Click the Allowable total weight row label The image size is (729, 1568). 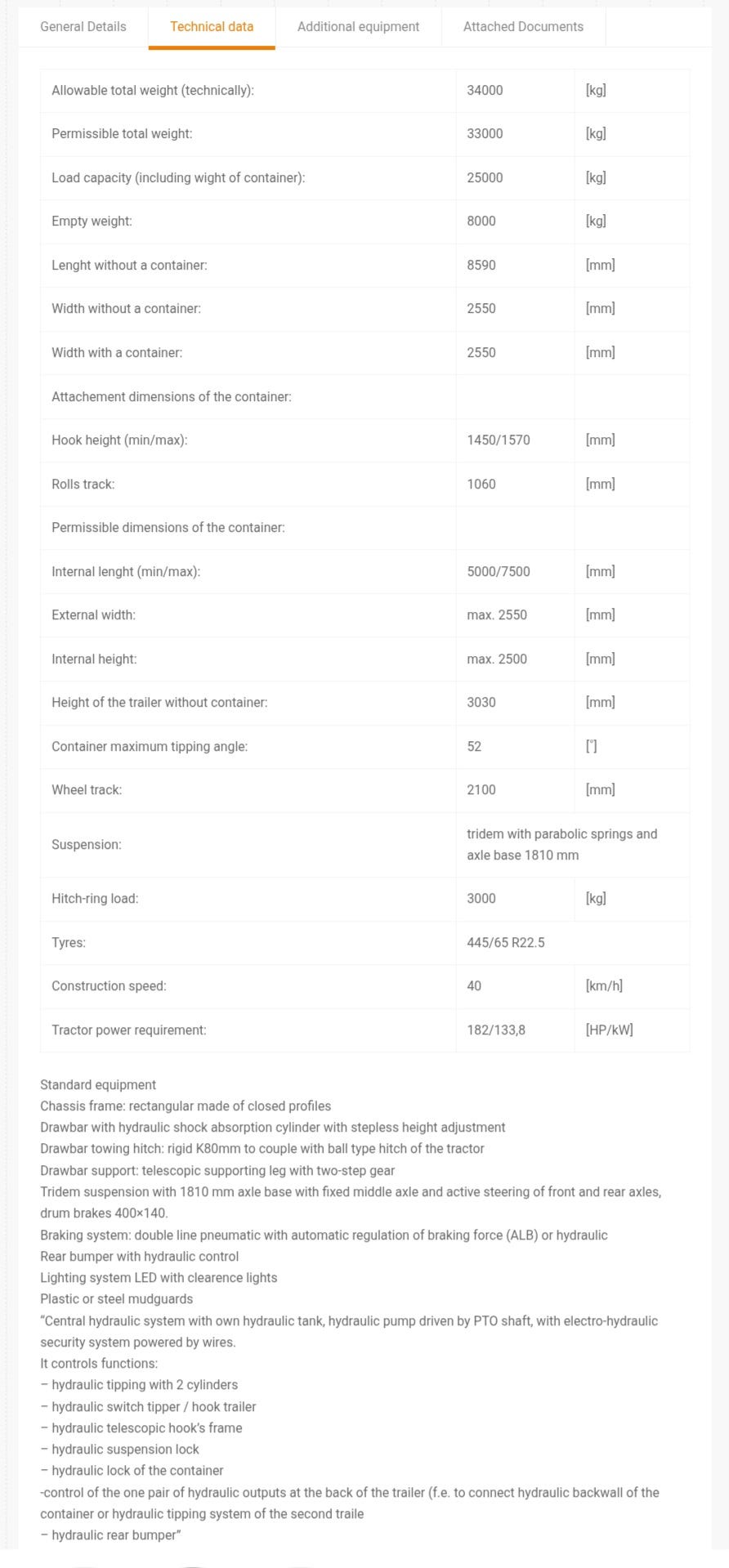153,91
